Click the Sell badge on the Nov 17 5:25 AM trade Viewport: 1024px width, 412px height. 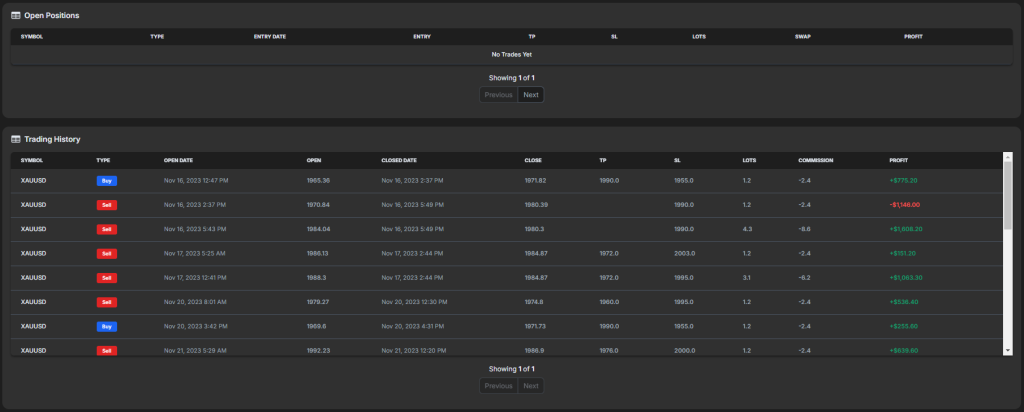pyautogui.click(x=107, y=253)
